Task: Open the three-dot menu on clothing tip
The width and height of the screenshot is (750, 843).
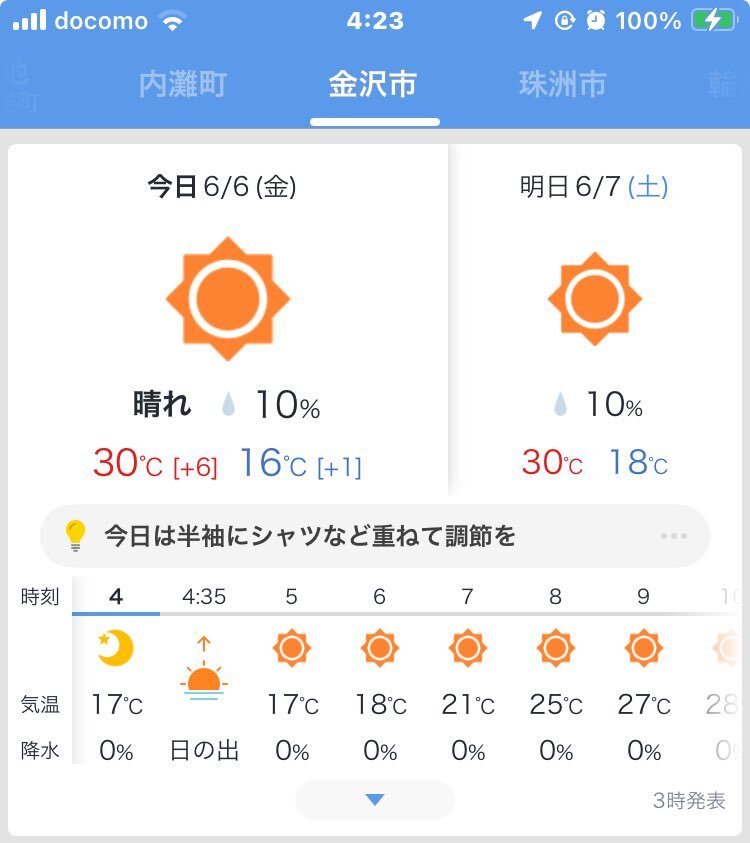Action: point(674,536)
